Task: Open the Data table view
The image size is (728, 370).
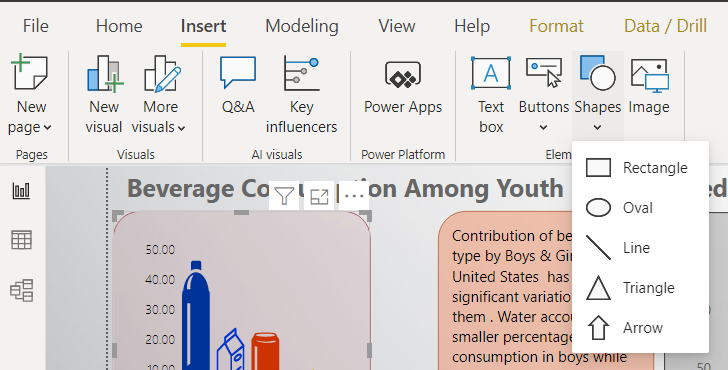Action: tap(21, 240)
